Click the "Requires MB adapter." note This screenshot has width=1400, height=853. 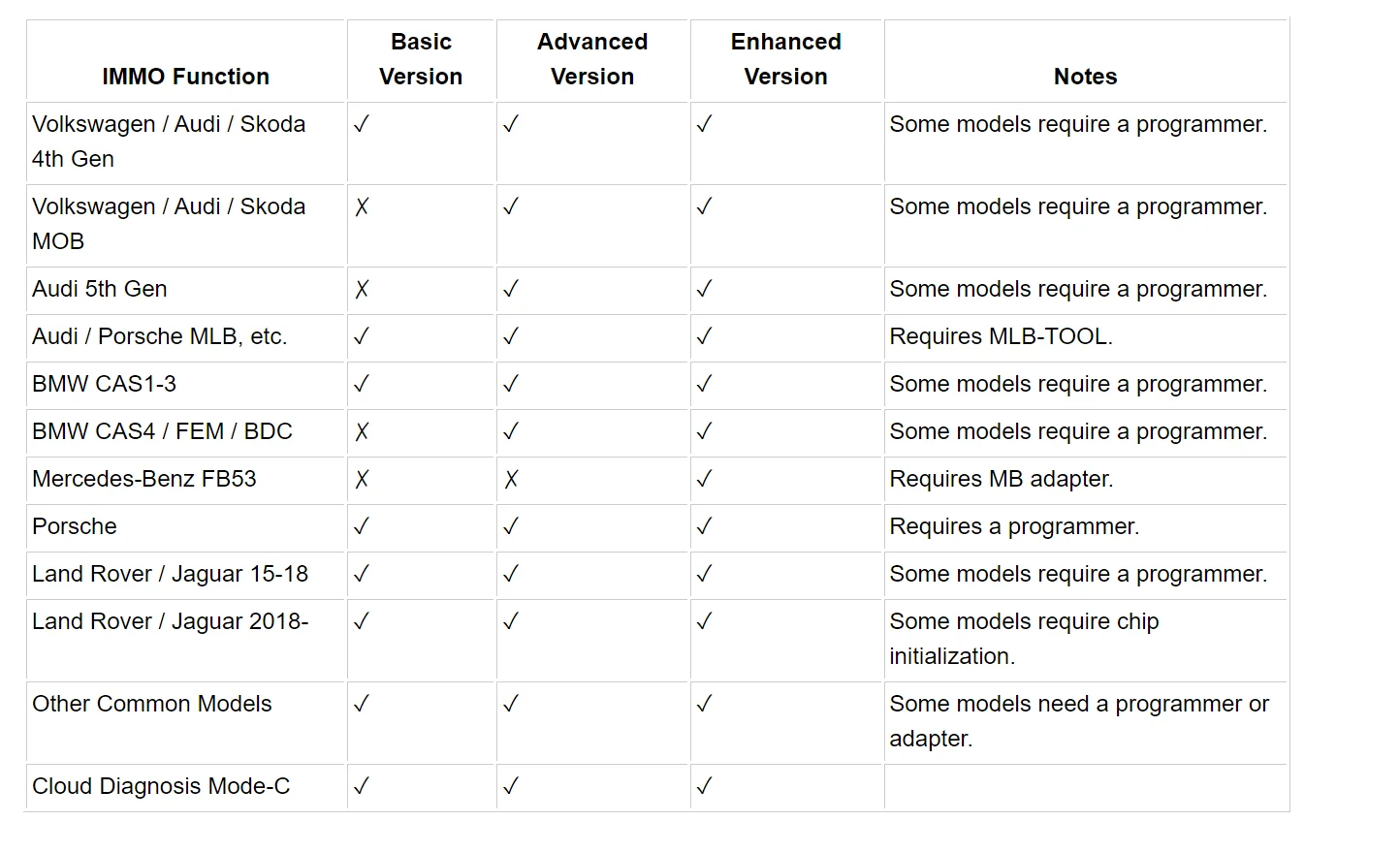[1001, 480]
